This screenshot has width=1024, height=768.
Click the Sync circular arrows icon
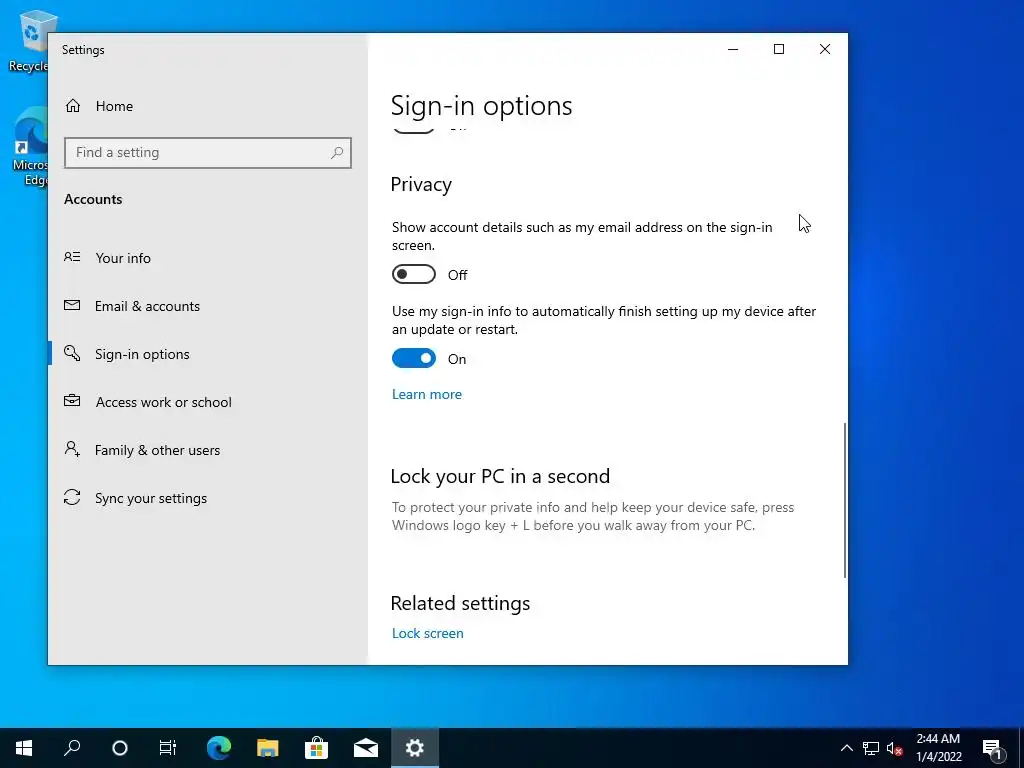click(x=72, y=498)
